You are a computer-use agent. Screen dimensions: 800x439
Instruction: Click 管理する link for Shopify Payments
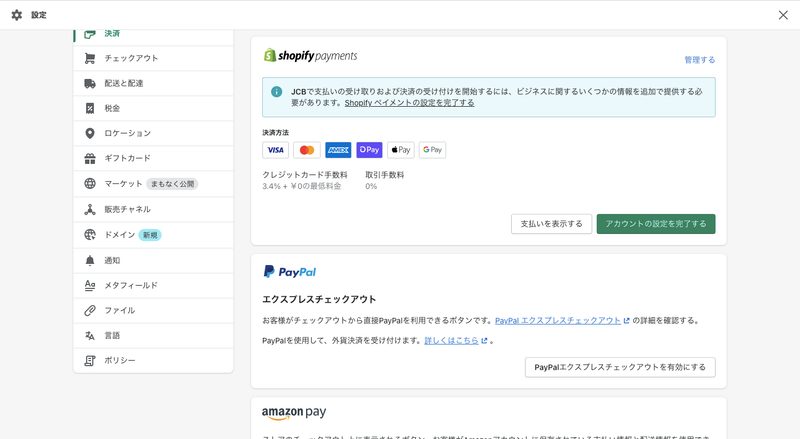click(699, 60)
